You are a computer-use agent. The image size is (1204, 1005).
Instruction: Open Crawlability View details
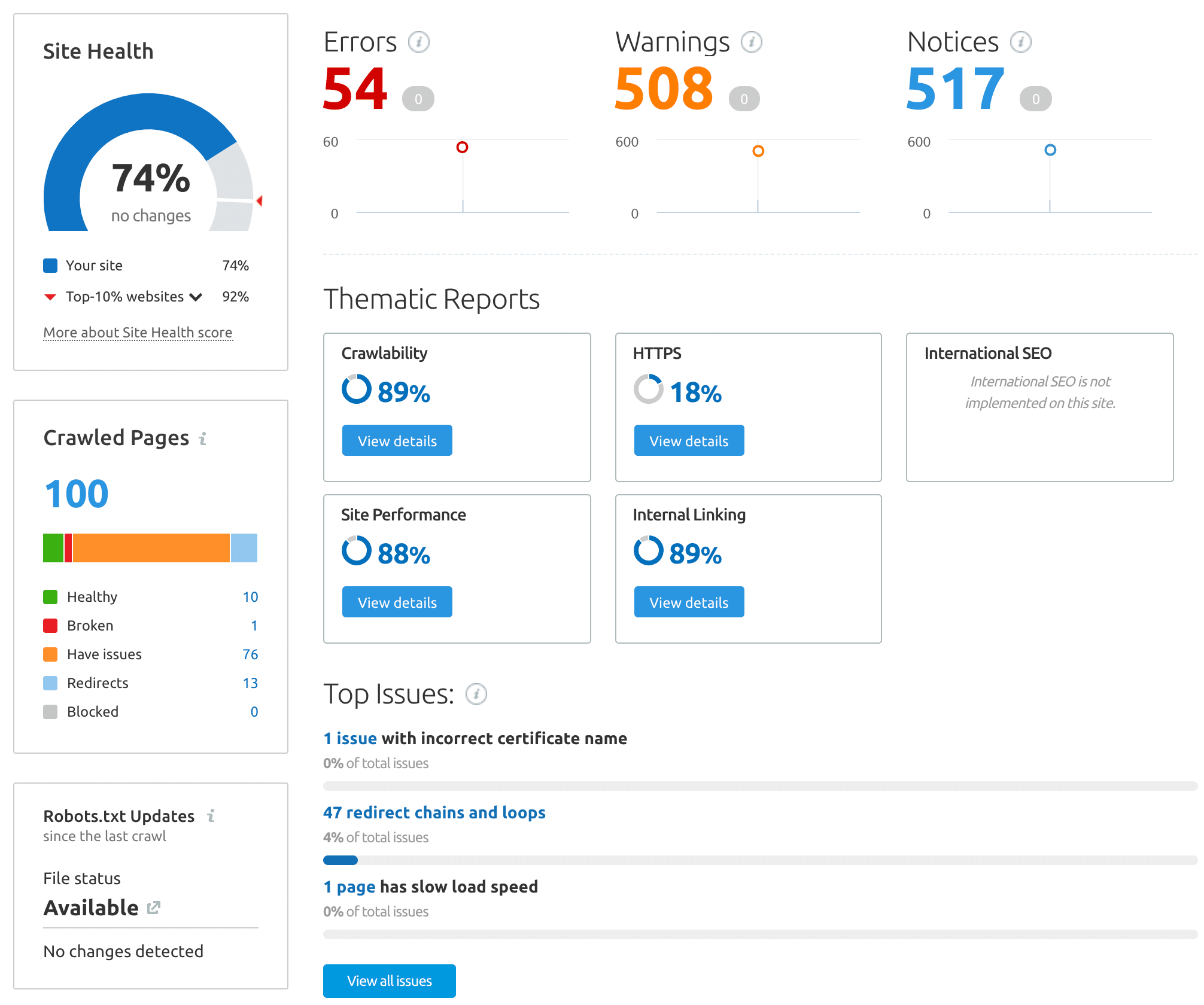[397, 441]
